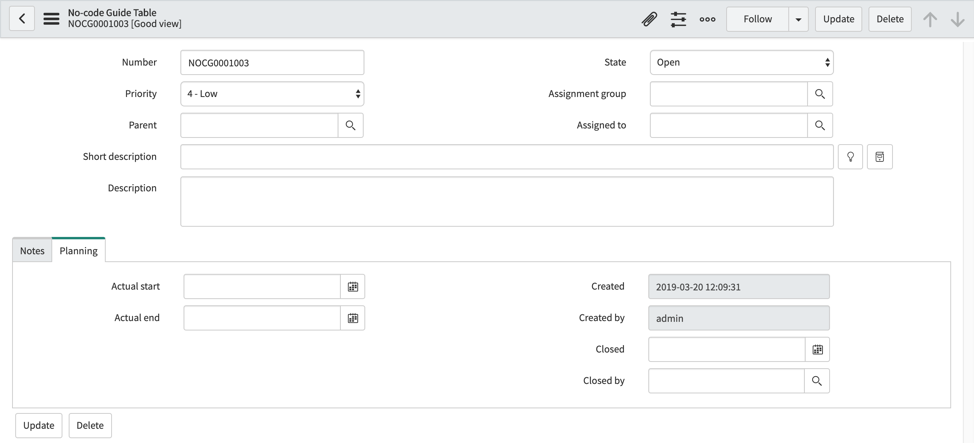Image resolution: width=974 pixels, height=443 pixels.
Task: Open the Priority dropdown
Action: 272,94
